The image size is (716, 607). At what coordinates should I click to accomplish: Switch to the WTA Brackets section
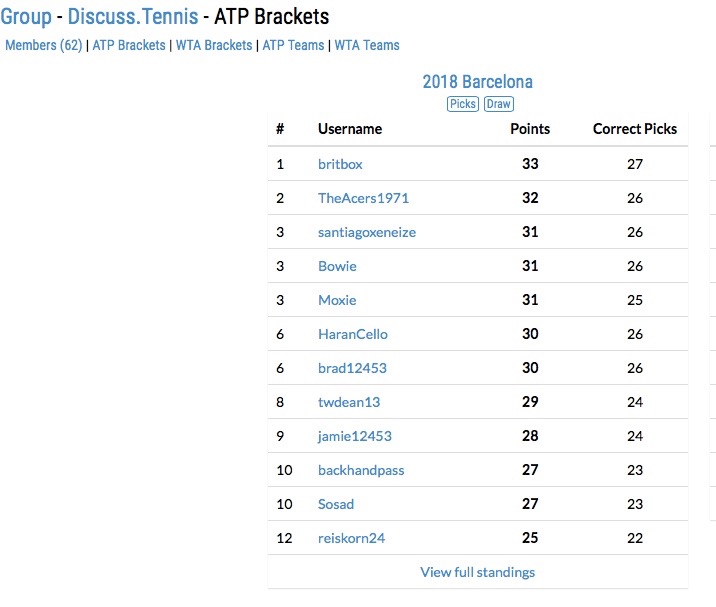click(214, 45)
